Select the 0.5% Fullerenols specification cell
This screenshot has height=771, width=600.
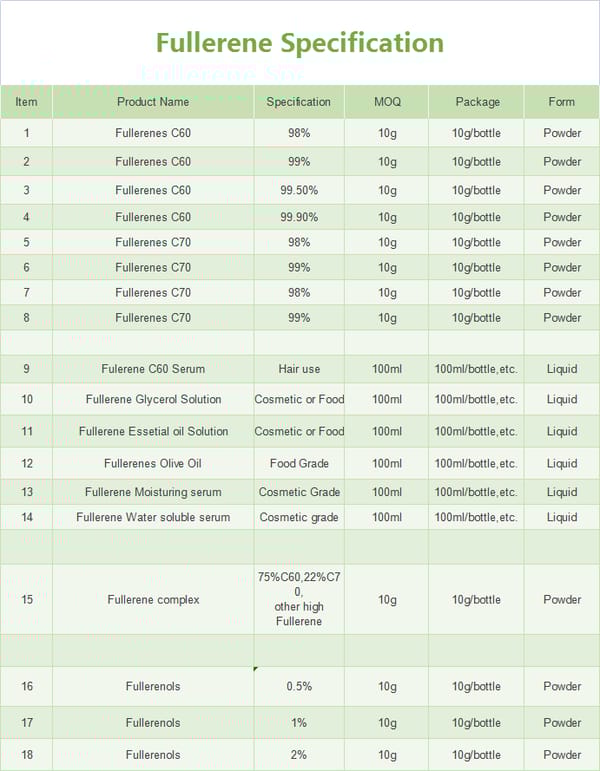298,687
